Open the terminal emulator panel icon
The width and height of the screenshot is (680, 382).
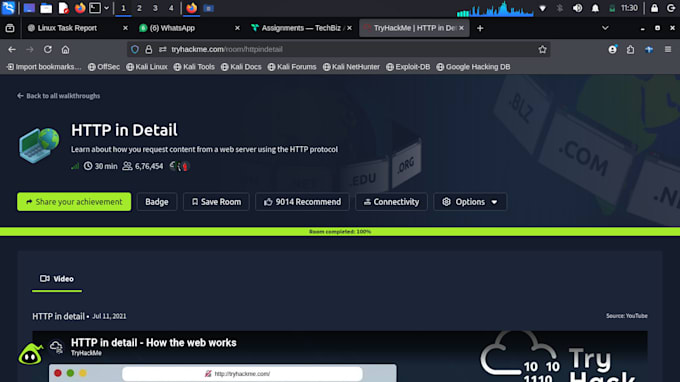pyautogui.click(x=95, y=8)
